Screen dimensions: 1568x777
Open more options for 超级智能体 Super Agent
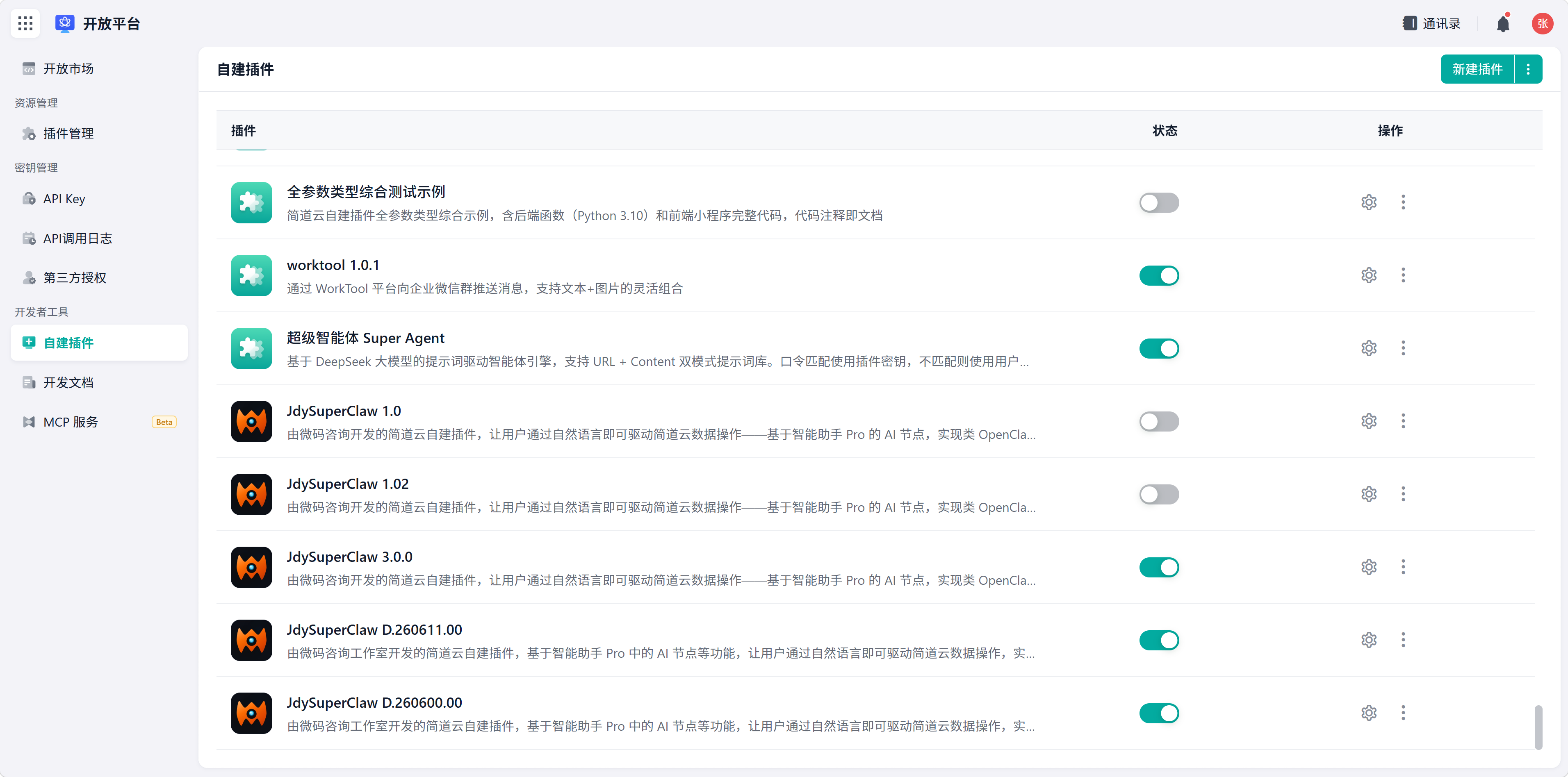1404,348
